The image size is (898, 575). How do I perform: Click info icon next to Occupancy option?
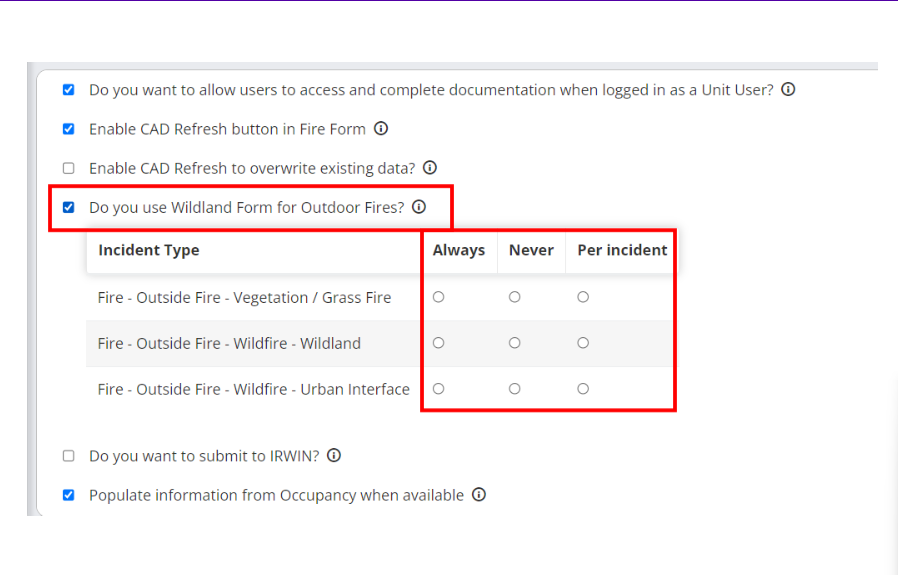479,495
